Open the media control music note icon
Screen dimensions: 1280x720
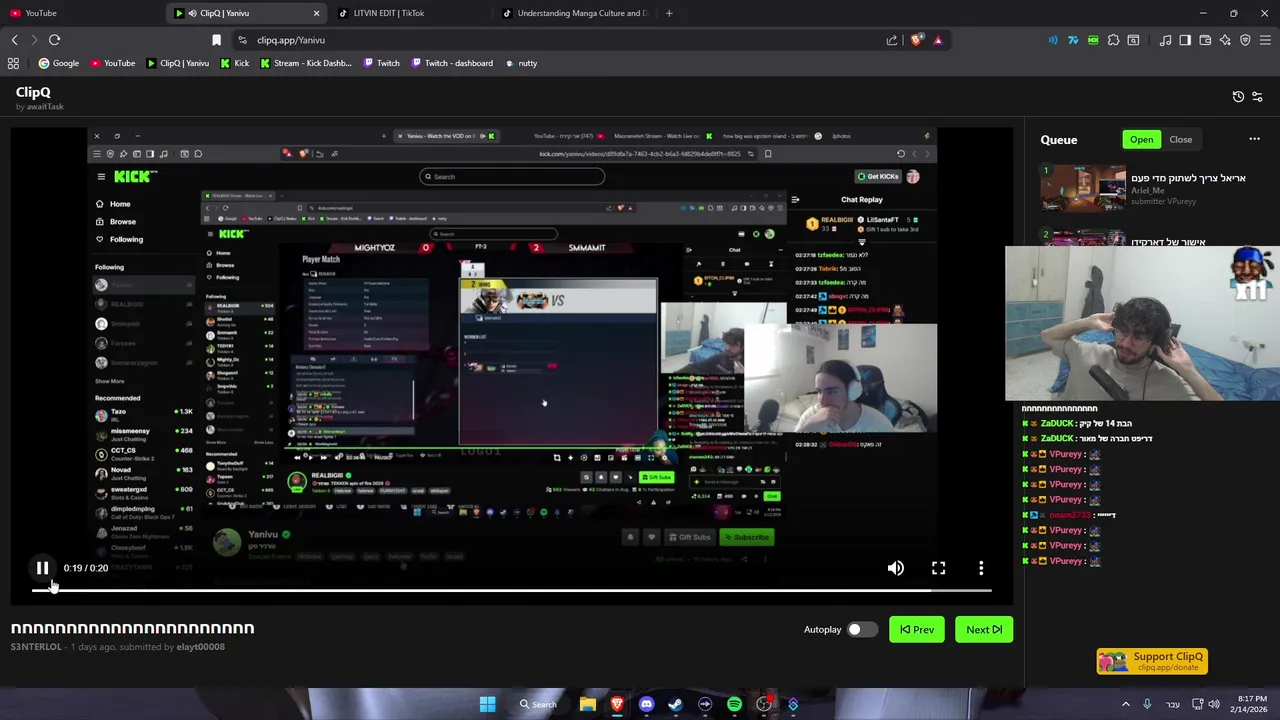pyautogui.click(x=1165, y=40)
